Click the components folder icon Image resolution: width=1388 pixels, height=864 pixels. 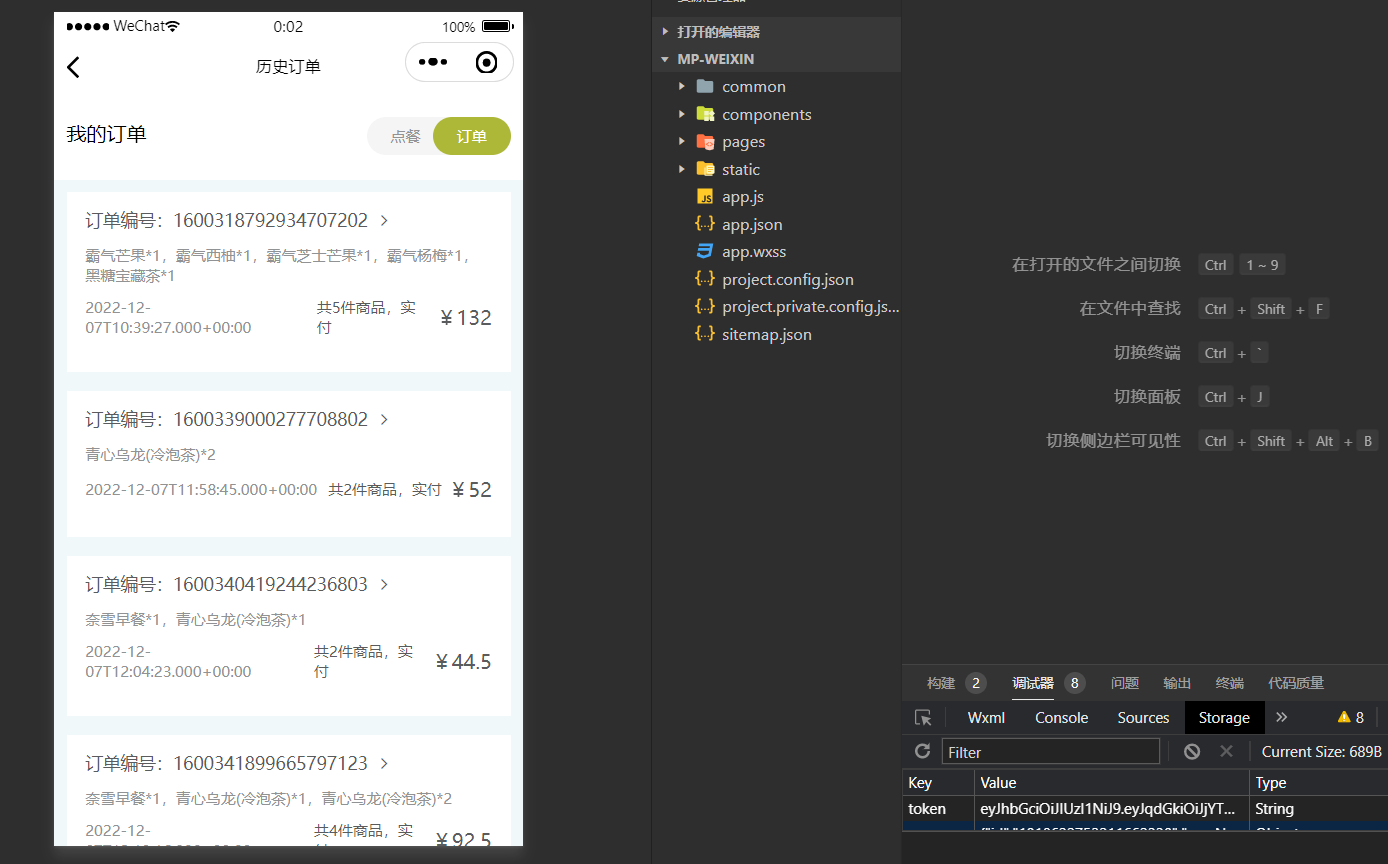pyautogui.click(x=705, y=114)
